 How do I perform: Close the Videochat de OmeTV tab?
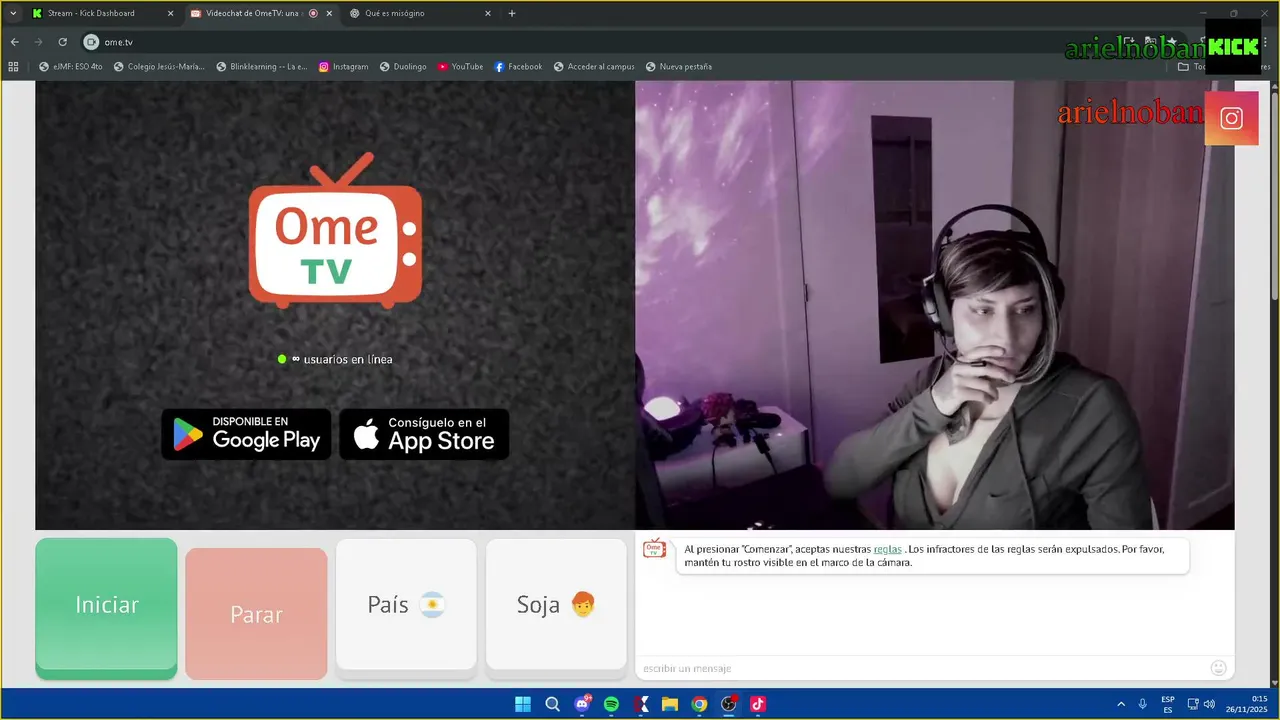(x=328, y=13)
